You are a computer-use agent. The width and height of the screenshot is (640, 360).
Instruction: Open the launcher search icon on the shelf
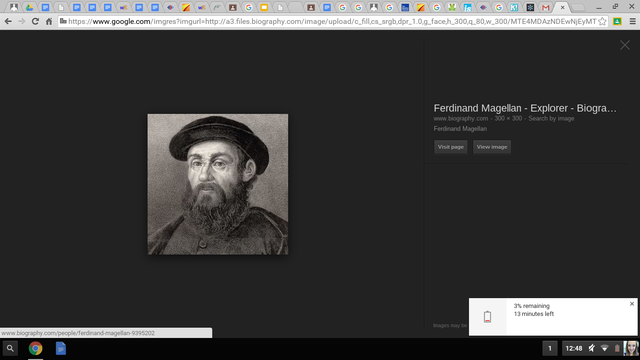pyautogui.click(x=10, y=349)
